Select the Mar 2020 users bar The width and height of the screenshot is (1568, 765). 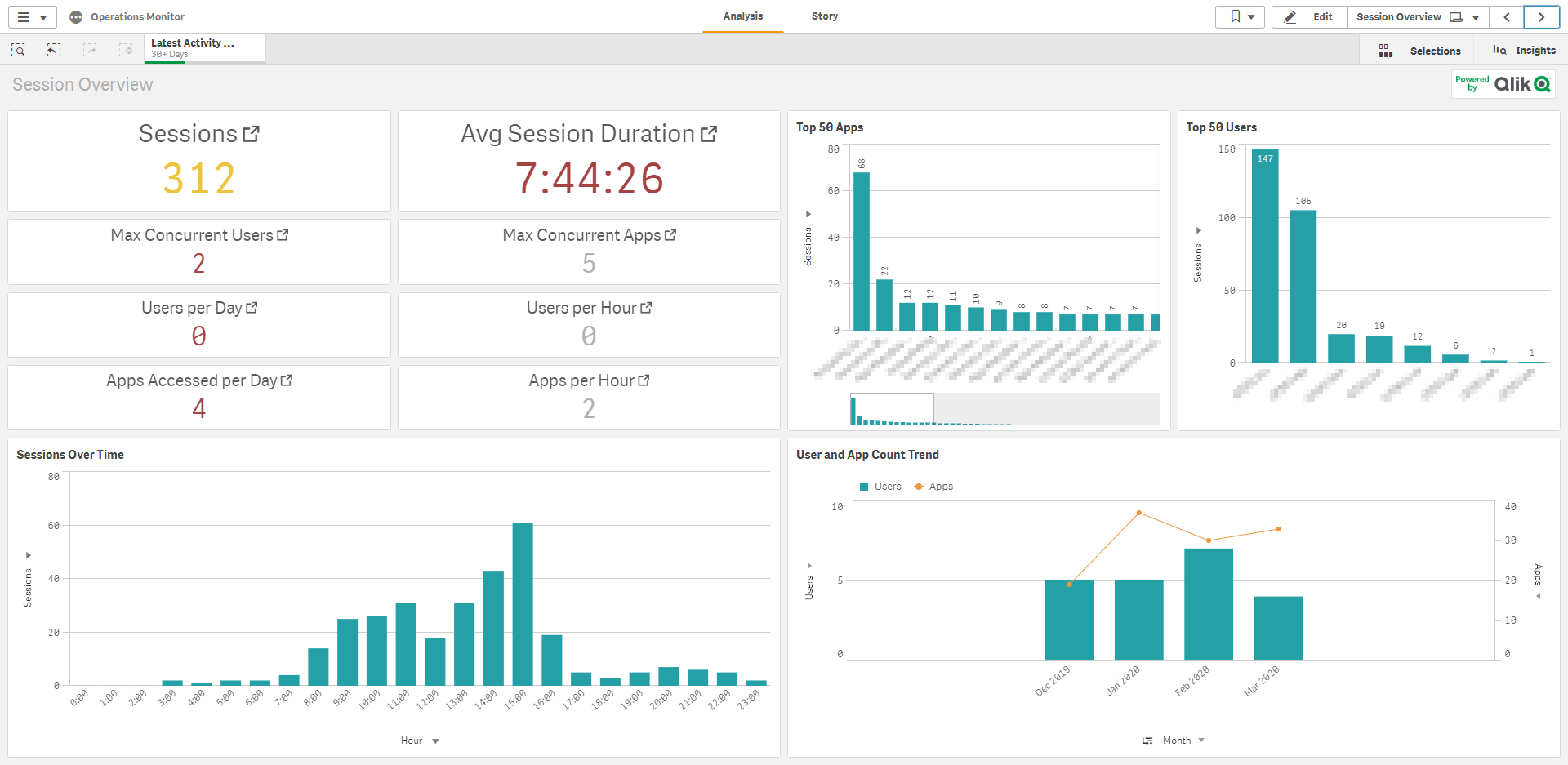point(1278,629)
